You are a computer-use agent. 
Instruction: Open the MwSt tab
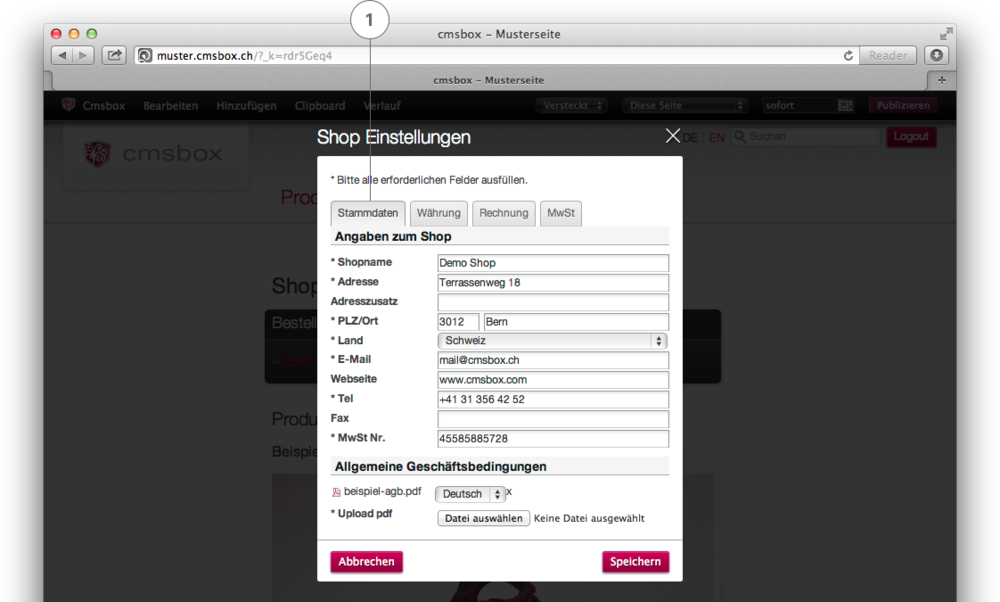coord(561,213)
